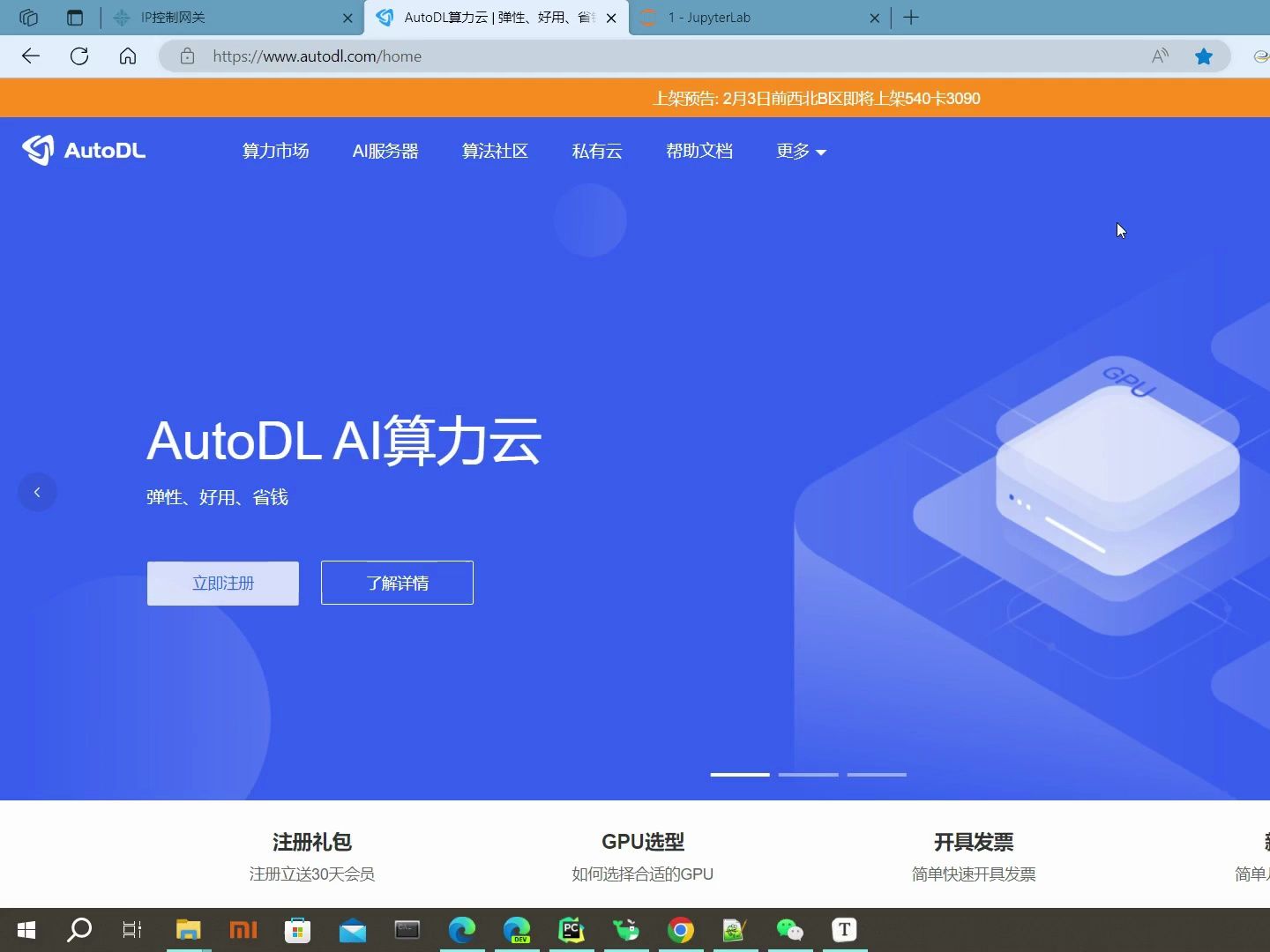The height and width of the screenshot is (952, 1270).
Task: Go to 算法社区
Action: pos(495,151)
